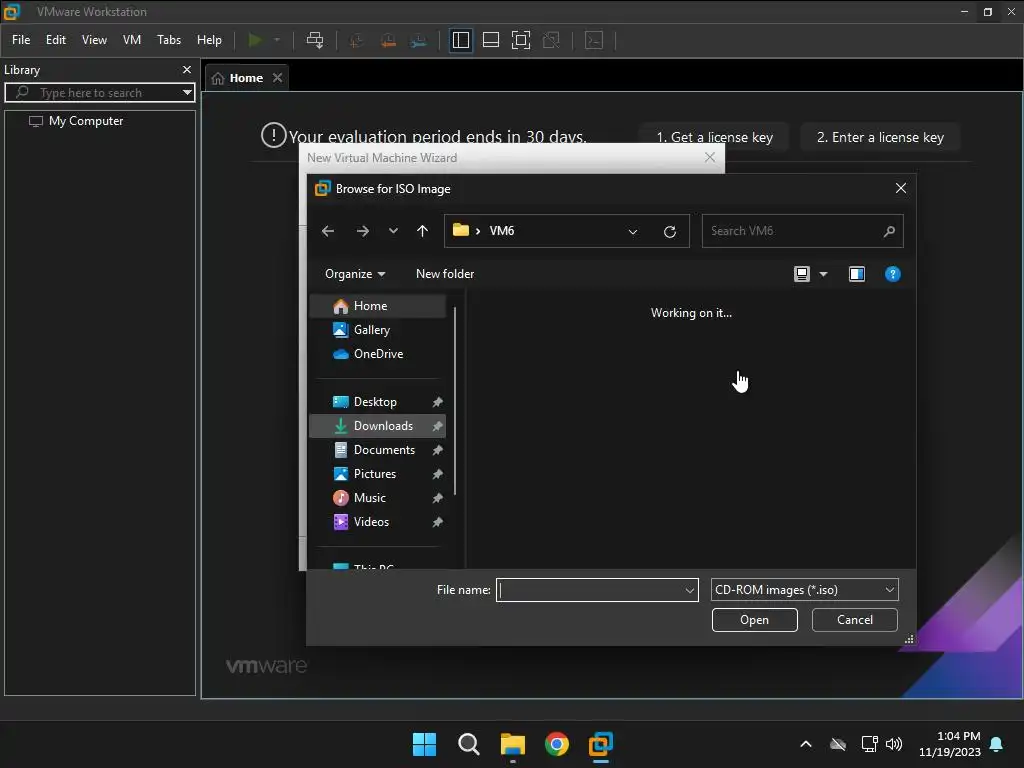Click the Search VM6 field
Screen dimensions: 1024x768
802,231
